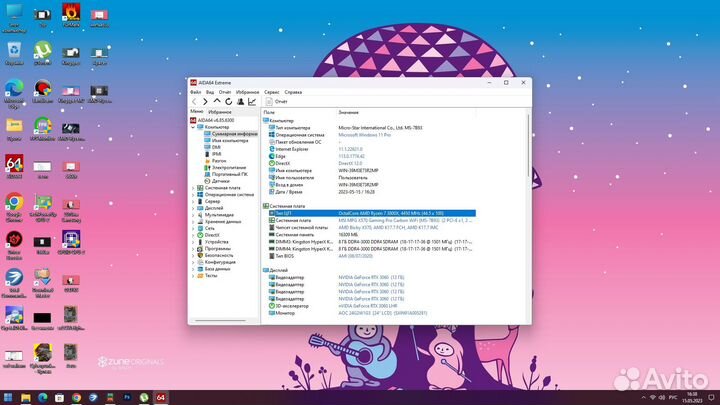Viewport: 720px width, 405px height.
Task: Open the AOC monitor value link
Action: (382, 313)
